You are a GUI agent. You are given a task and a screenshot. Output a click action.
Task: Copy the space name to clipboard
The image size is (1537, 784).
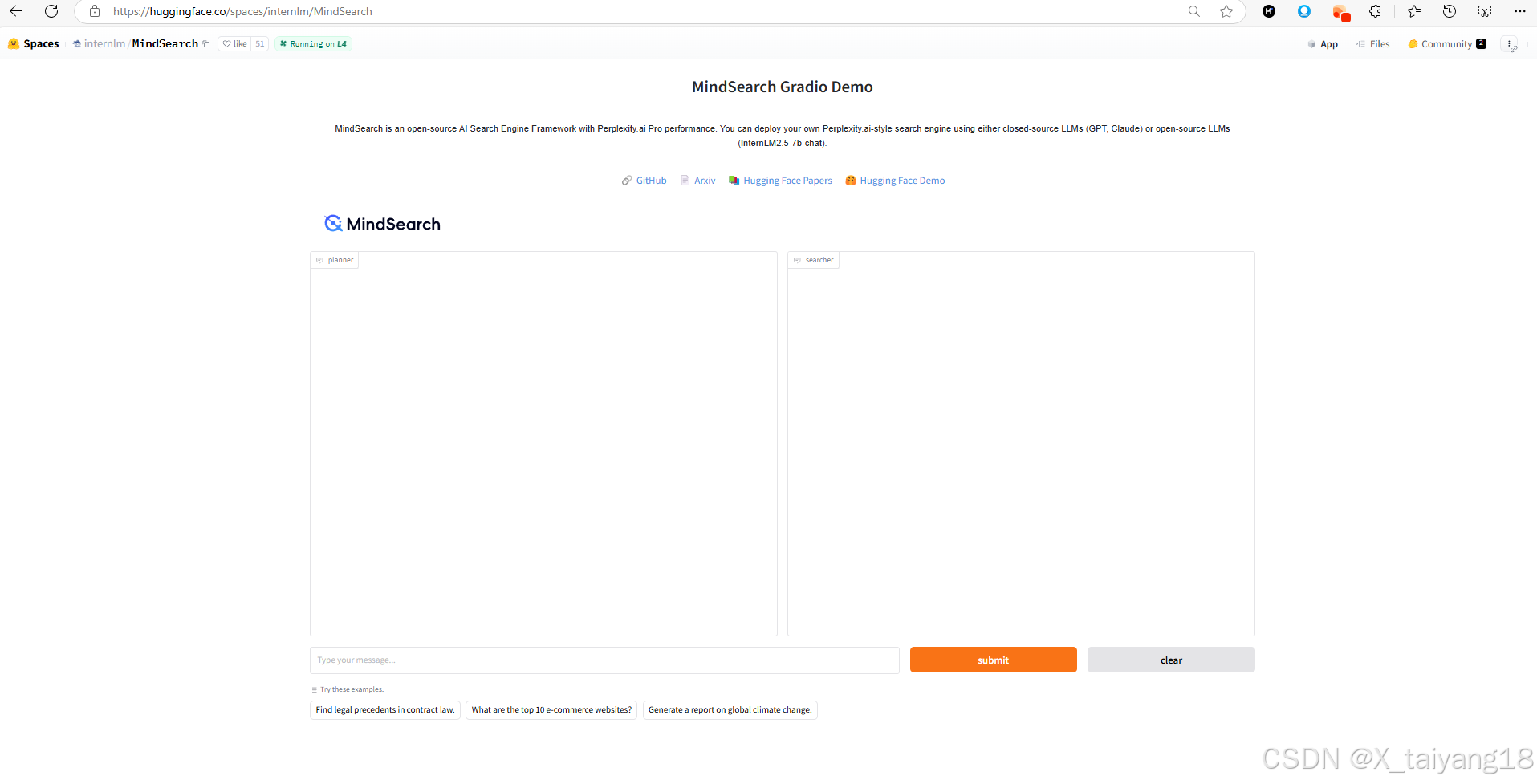tap(206, 44)
